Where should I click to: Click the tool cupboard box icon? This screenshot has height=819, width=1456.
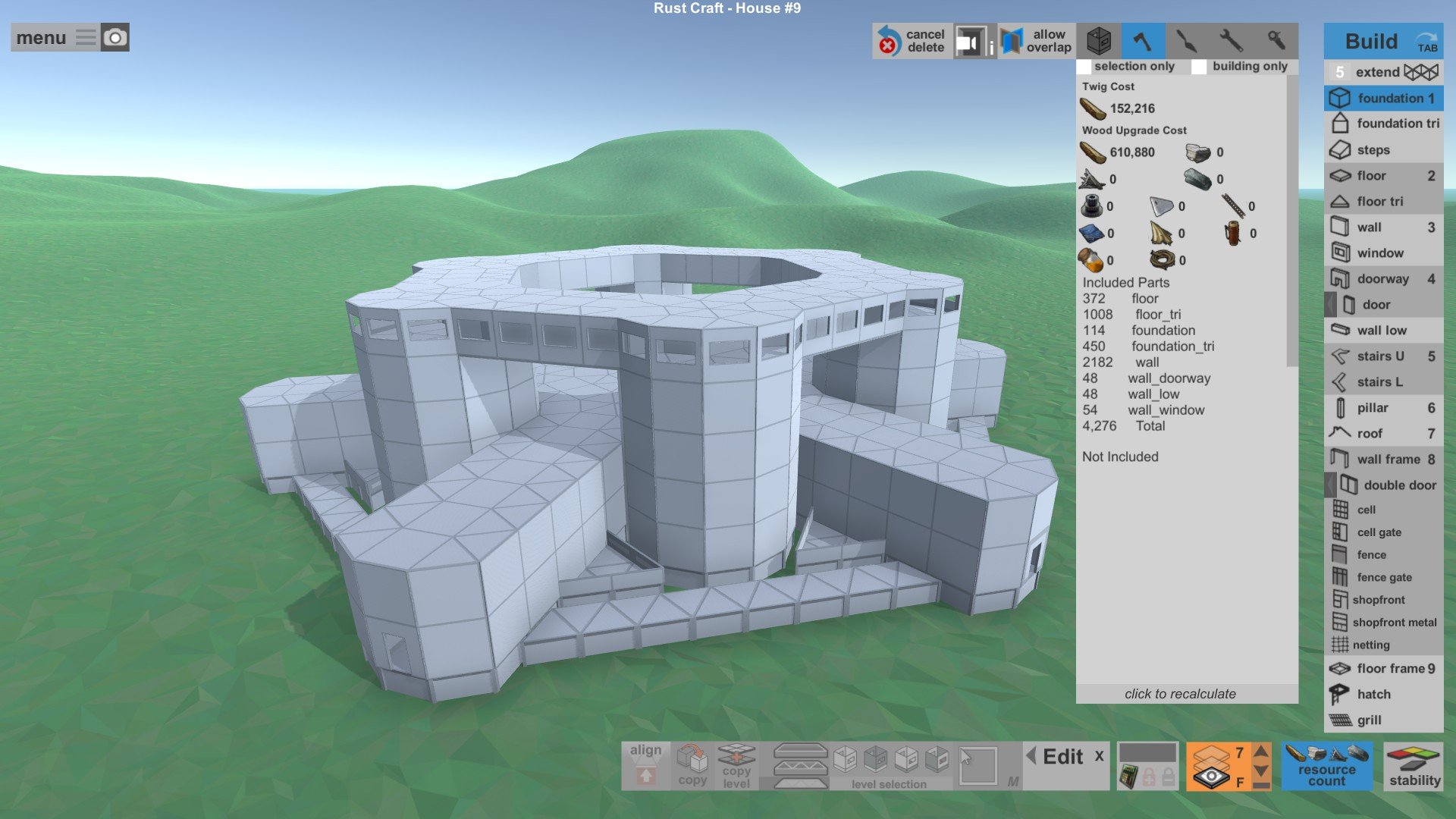click(x=1099, y=41)
